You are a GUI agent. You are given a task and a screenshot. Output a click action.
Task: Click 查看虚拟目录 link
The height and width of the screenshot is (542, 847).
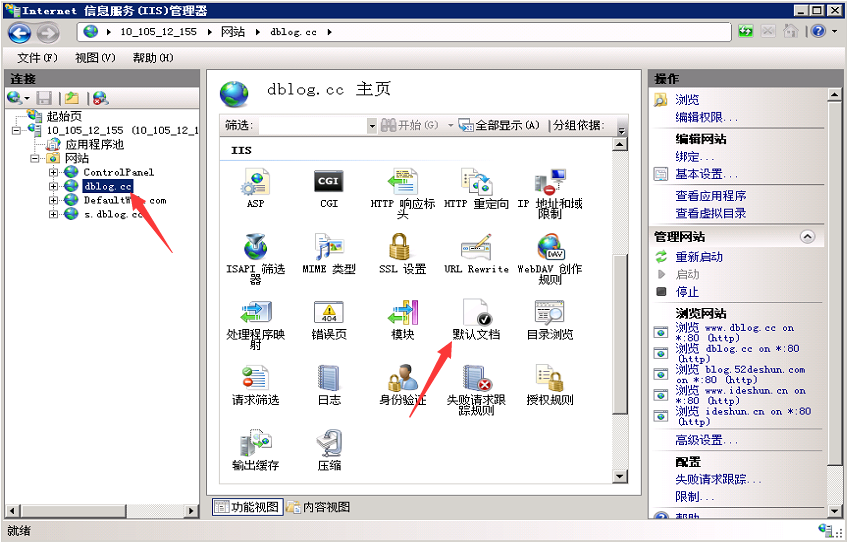coord(711,213)
